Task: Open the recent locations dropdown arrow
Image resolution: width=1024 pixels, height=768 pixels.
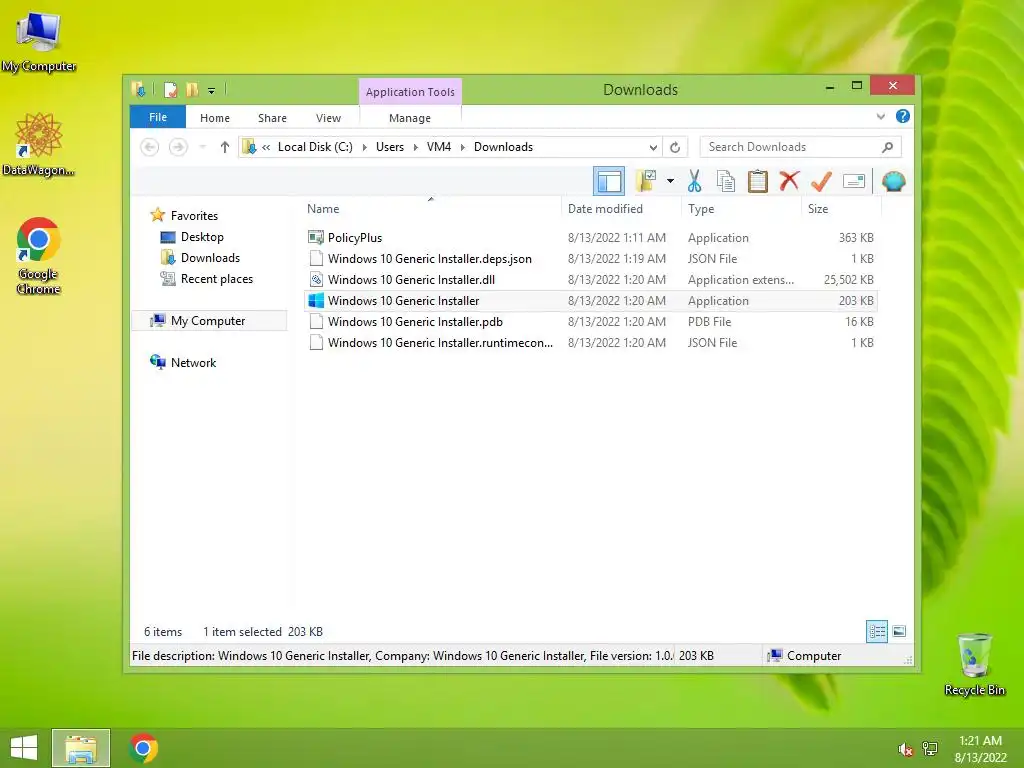Action: (x=202, y=147)
